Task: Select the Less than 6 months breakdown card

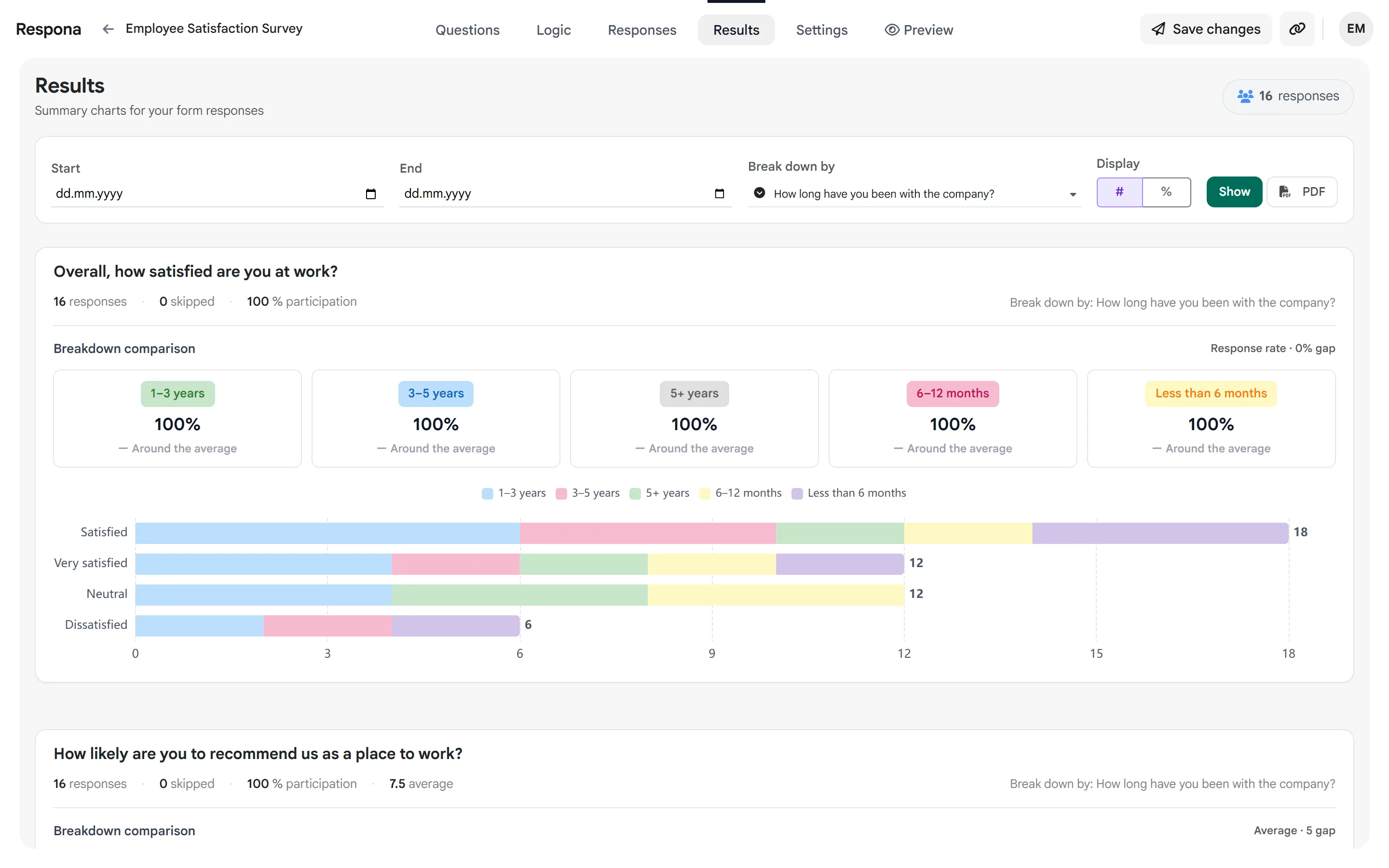Action: tap(1211, 419)
